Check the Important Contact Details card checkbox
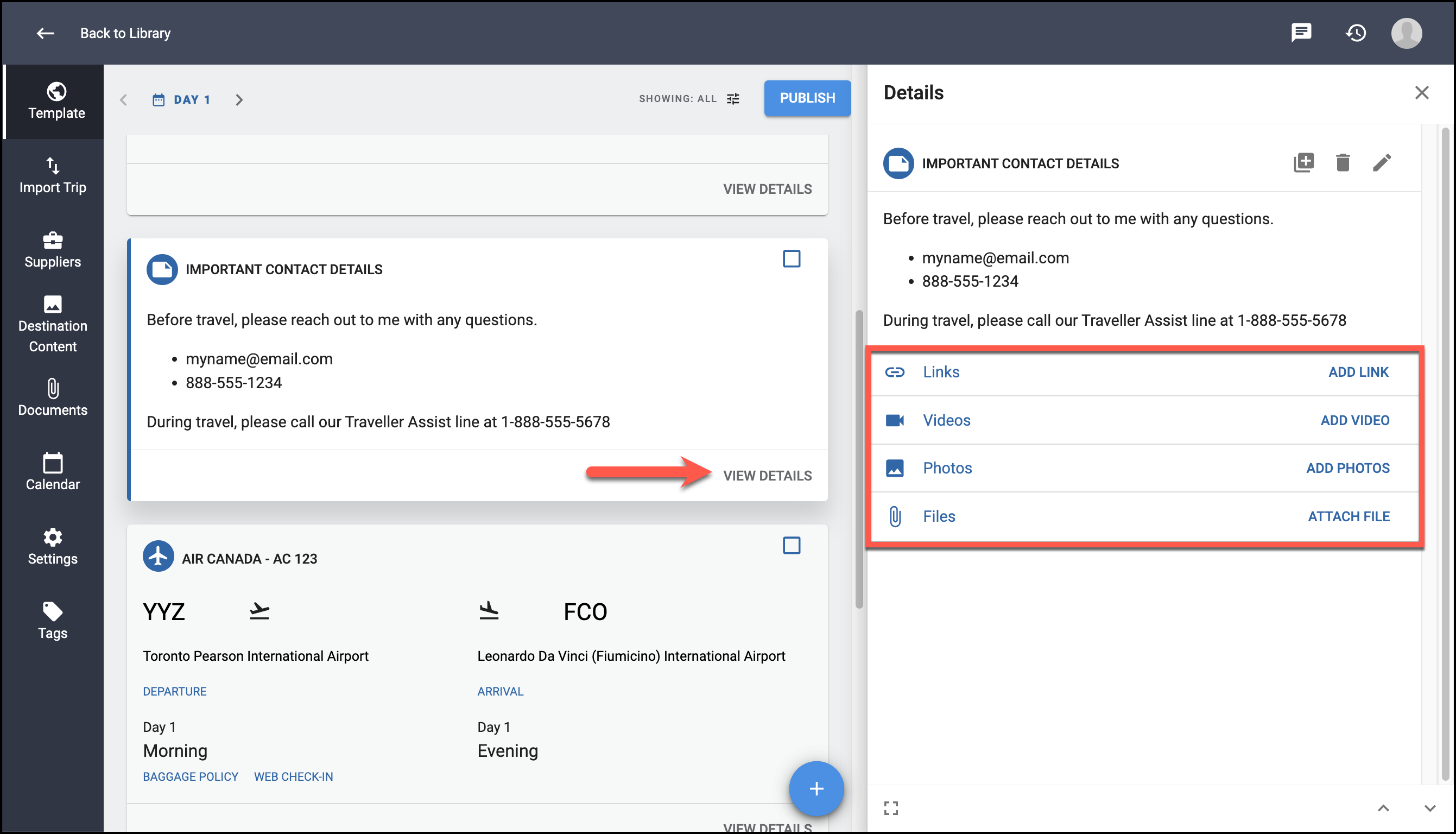This screenshot has height=834, width=1456. [x=792, y=259]
